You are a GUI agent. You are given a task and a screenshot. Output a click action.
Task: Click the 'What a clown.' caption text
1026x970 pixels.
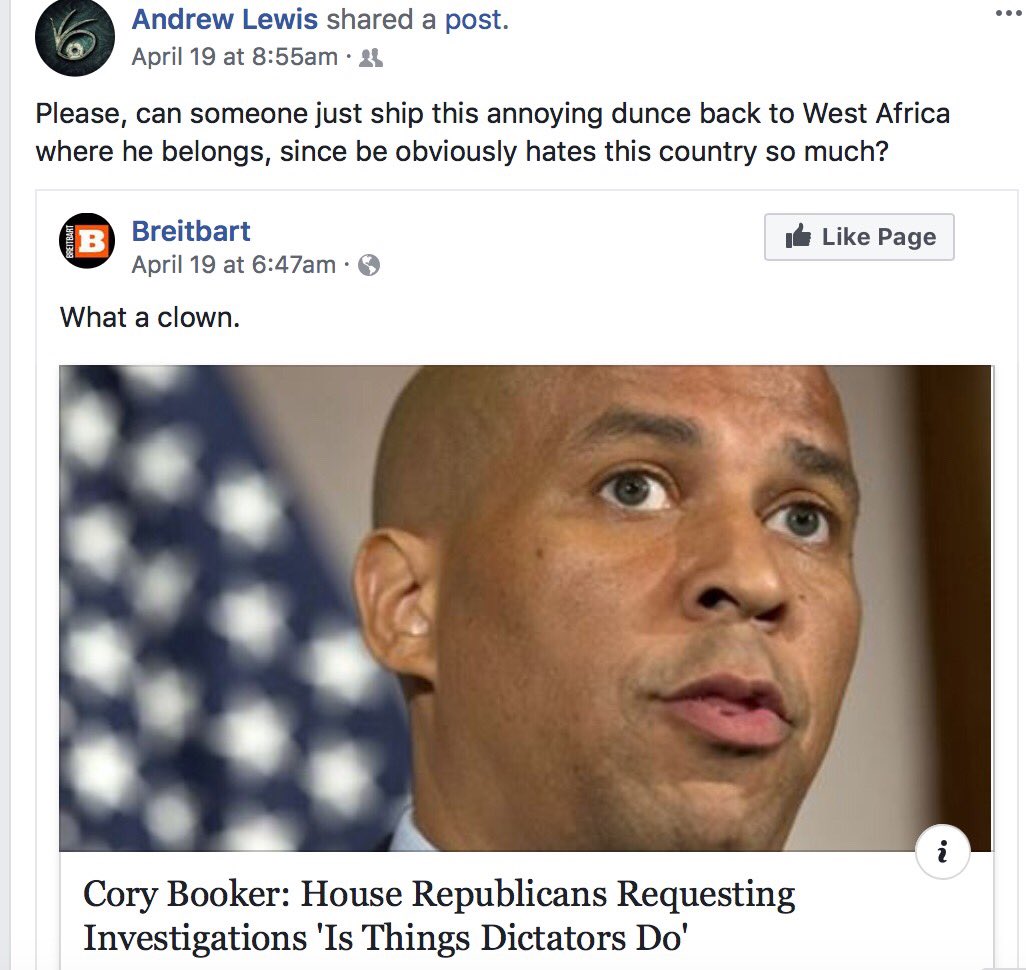(150, 317)
